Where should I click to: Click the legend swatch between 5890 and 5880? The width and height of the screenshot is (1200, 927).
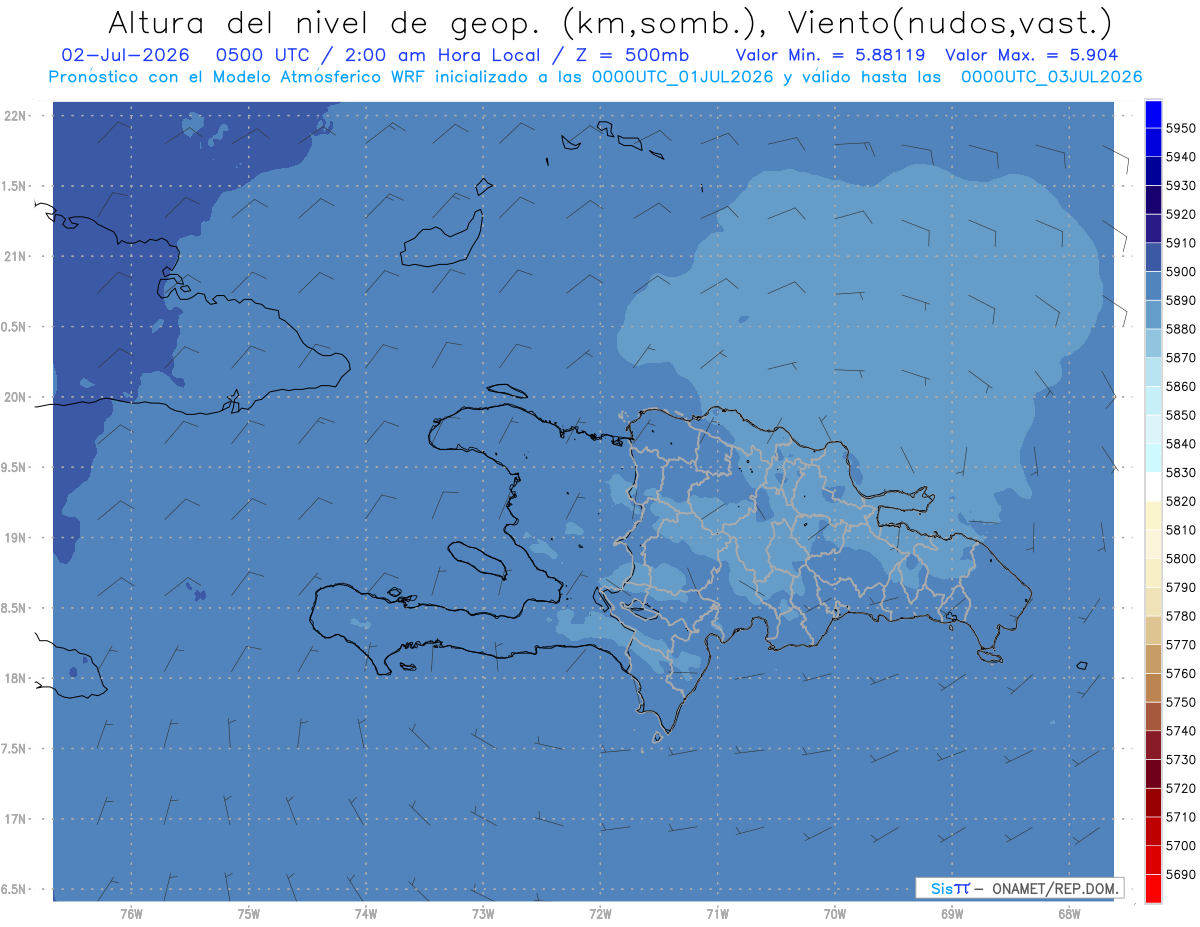(1153, 314)
